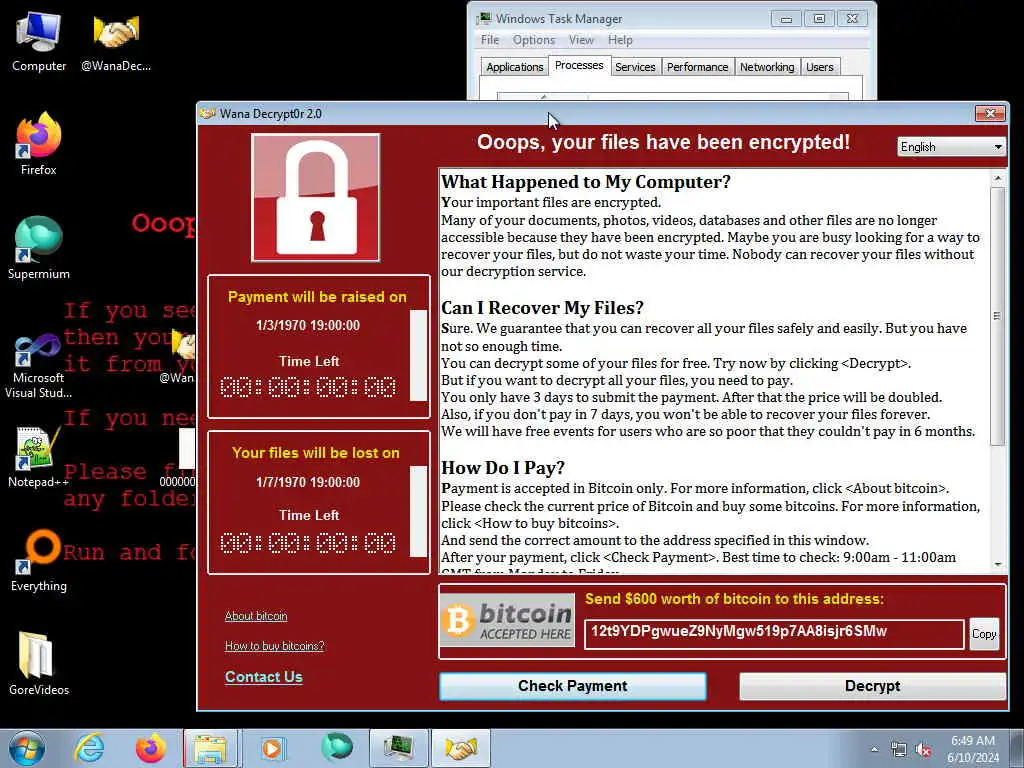The image size is (1024, 768).
Task: Switch to Task Manager taskbar button
Action: (x=398, y=748)
